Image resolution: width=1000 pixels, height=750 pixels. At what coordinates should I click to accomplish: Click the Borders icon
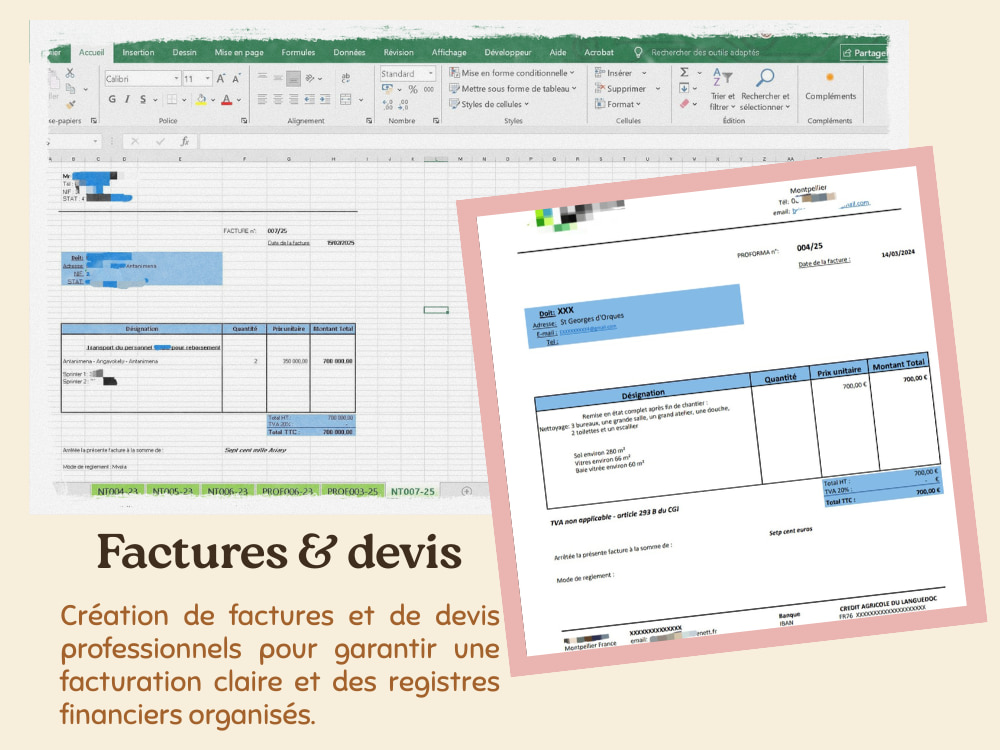(172, 99)
